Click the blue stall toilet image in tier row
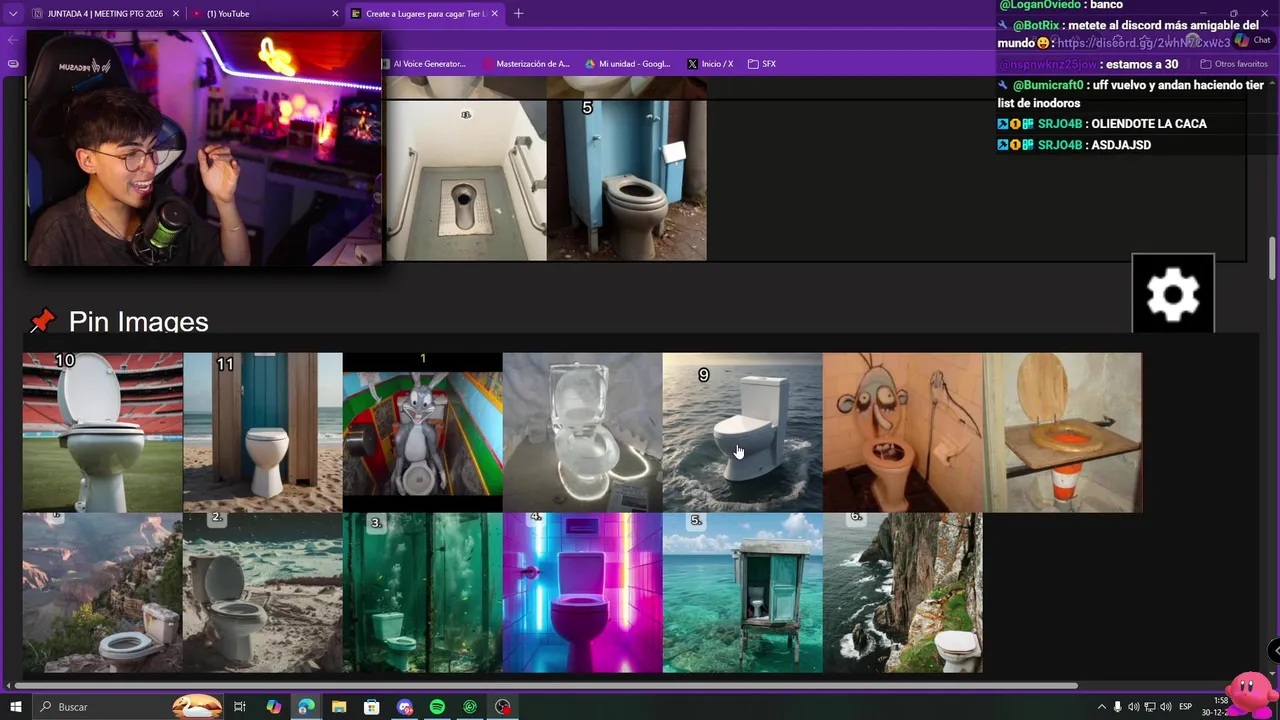This screenshot has width=1280, height=720. click(627, 180)
